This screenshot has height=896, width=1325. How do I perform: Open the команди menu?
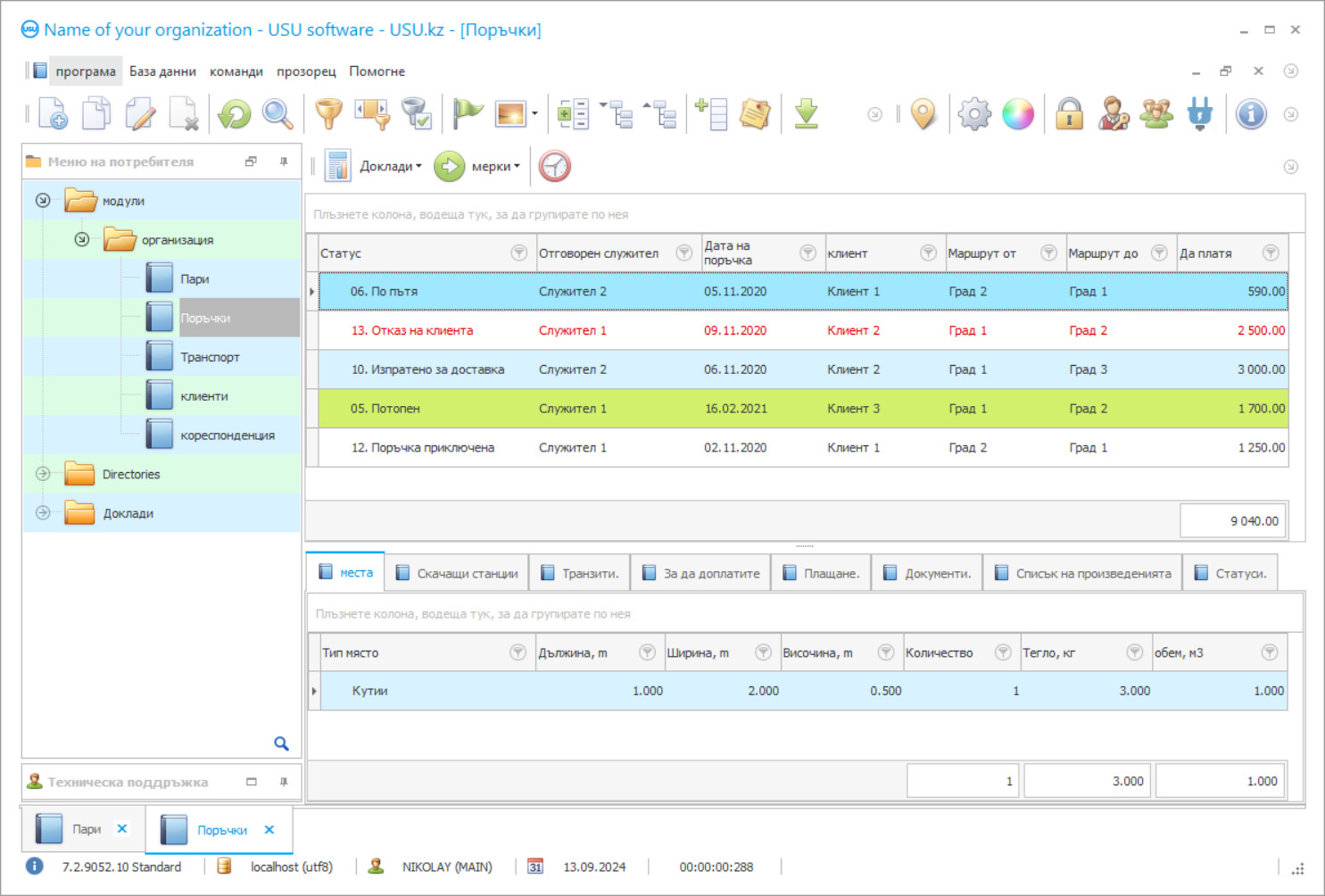[236, 71]
